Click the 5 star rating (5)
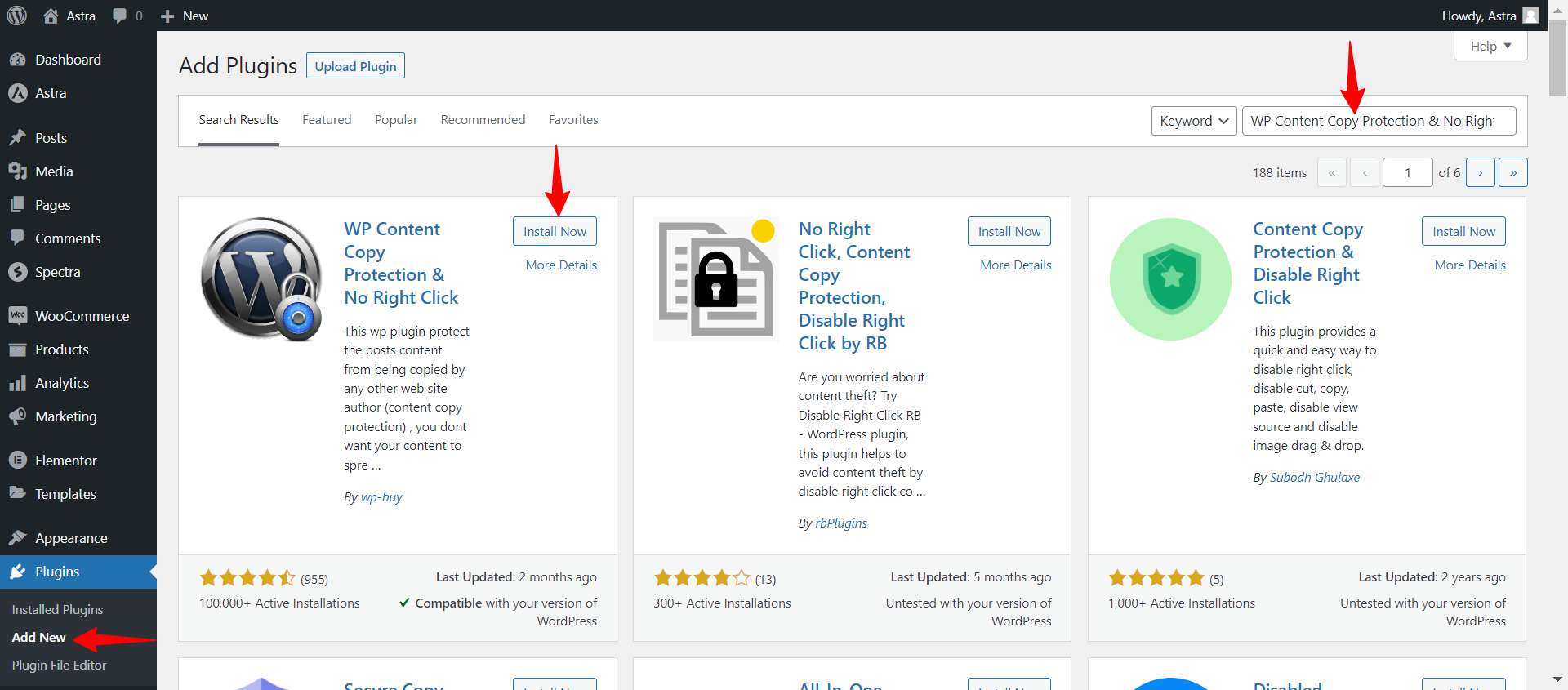The height and width of the screenshot is (690, 1568). (x=1156, y=578)
